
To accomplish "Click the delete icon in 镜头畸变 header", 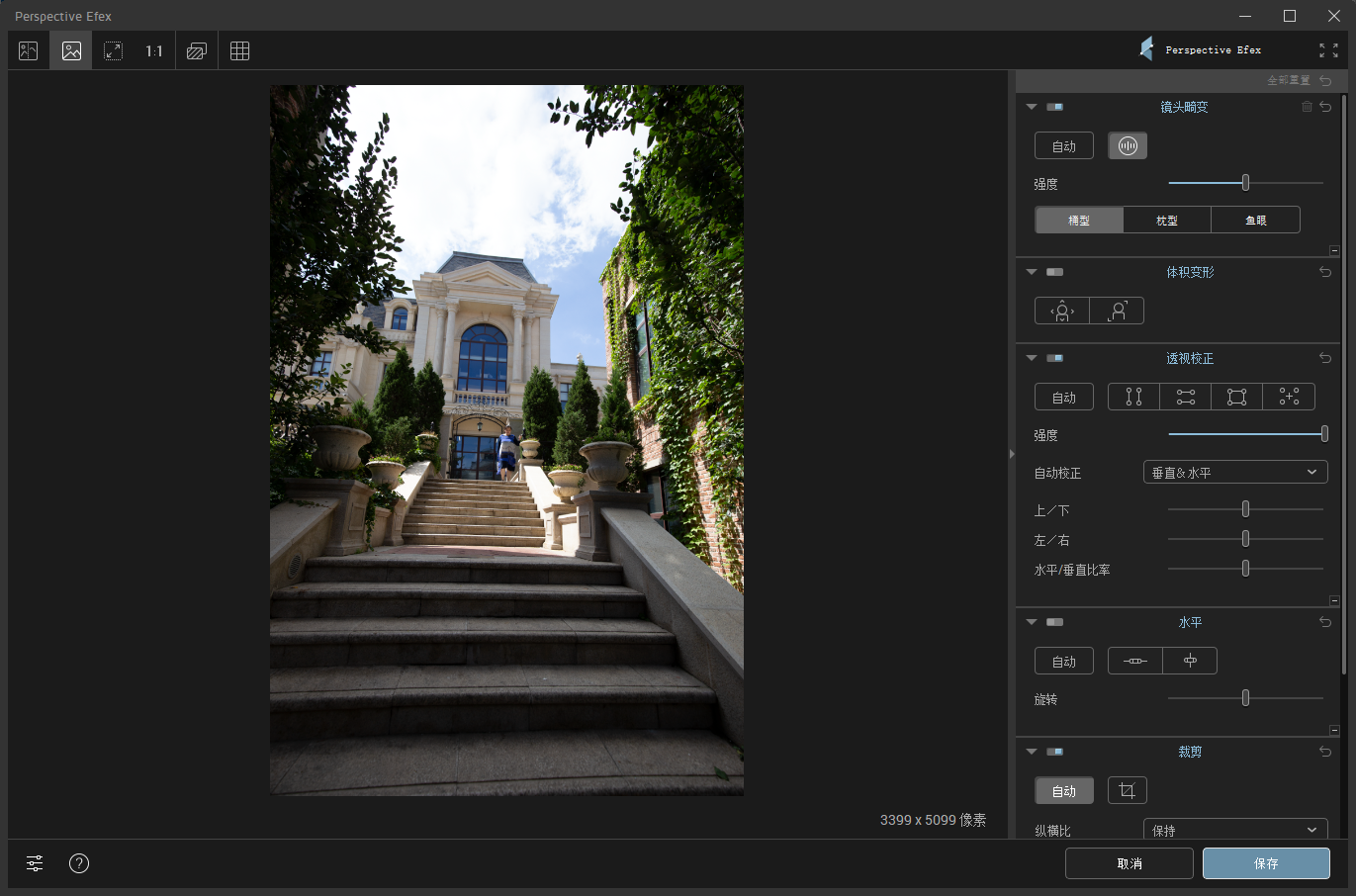I will pyautogui.click(x=1307, y=107).
